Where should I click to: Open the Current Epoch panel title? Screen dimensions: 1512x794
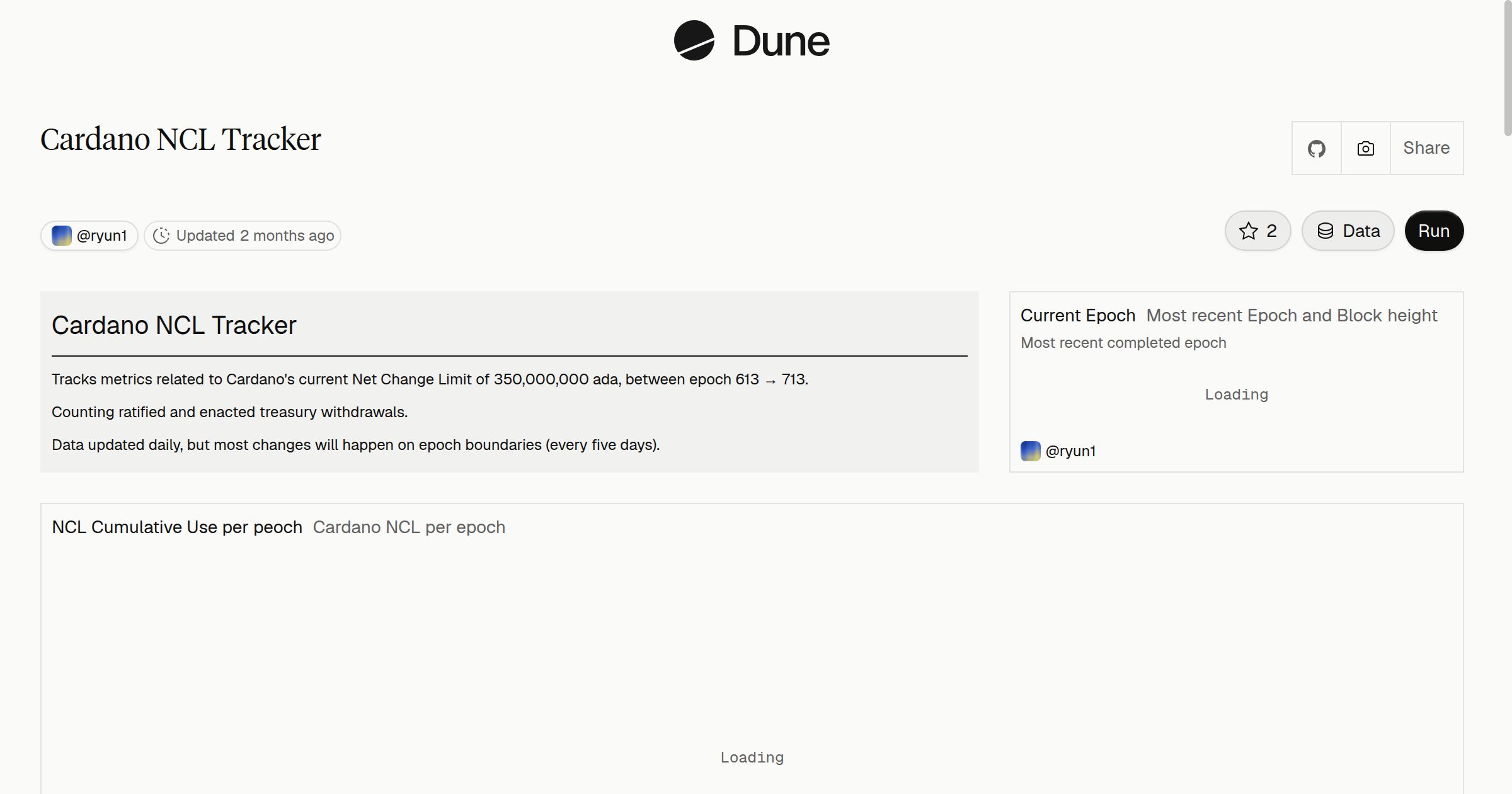tap(1078, 315)
